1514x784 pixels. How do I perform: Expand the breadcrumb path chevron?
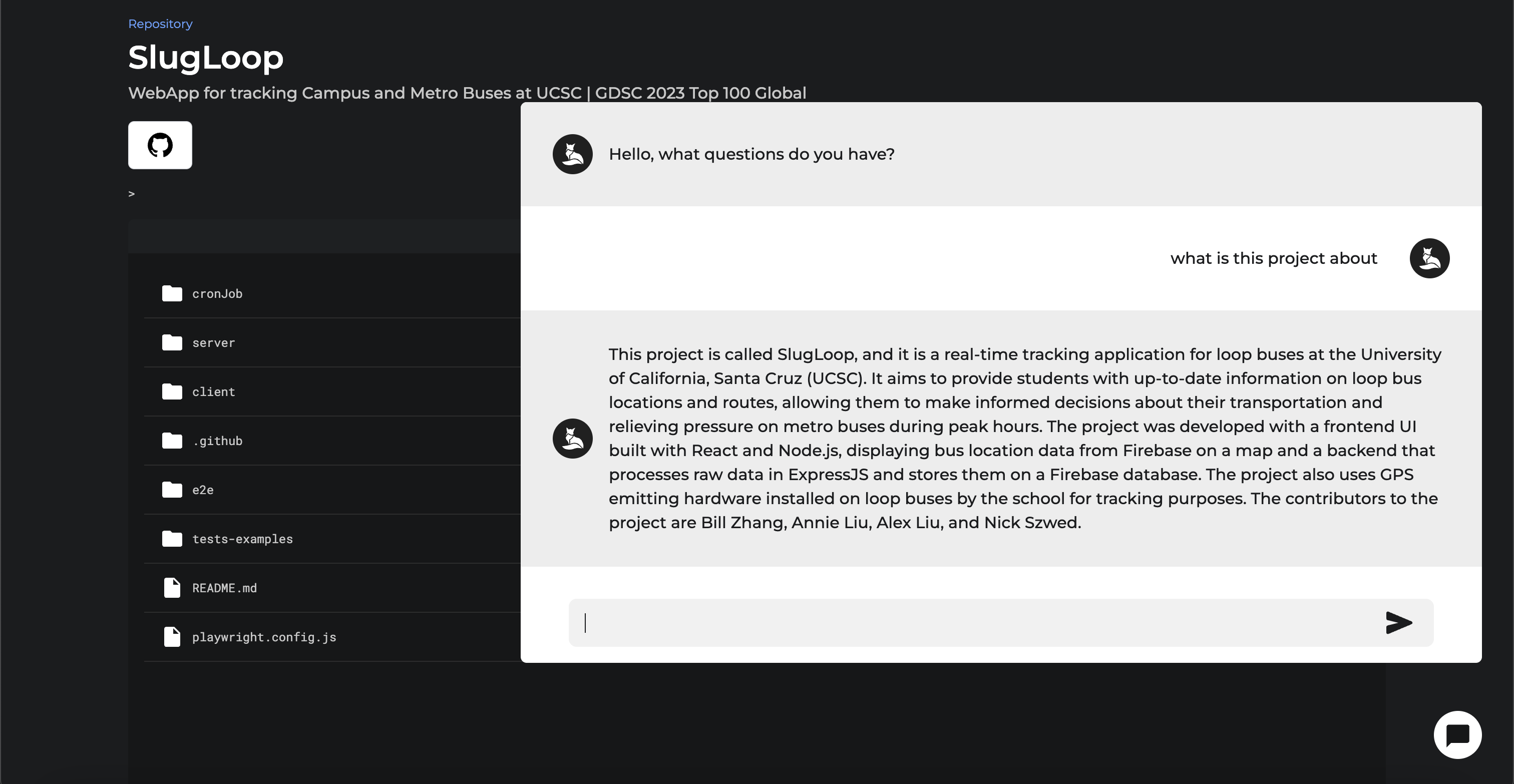pyautogui.click(x=132, y=193)
